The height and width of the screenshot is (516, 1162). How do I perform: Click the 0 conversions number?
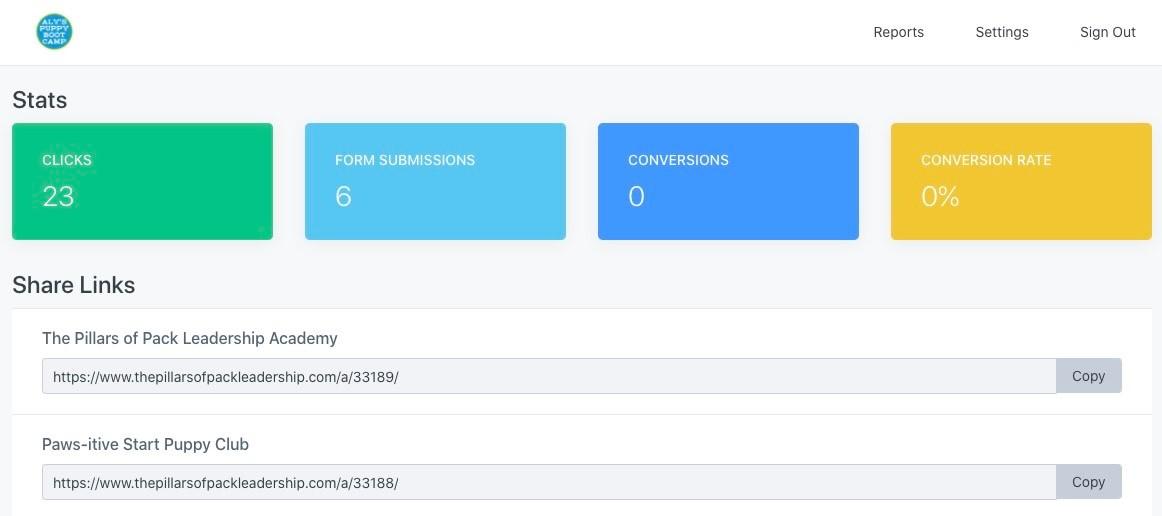tap(636, 196)
